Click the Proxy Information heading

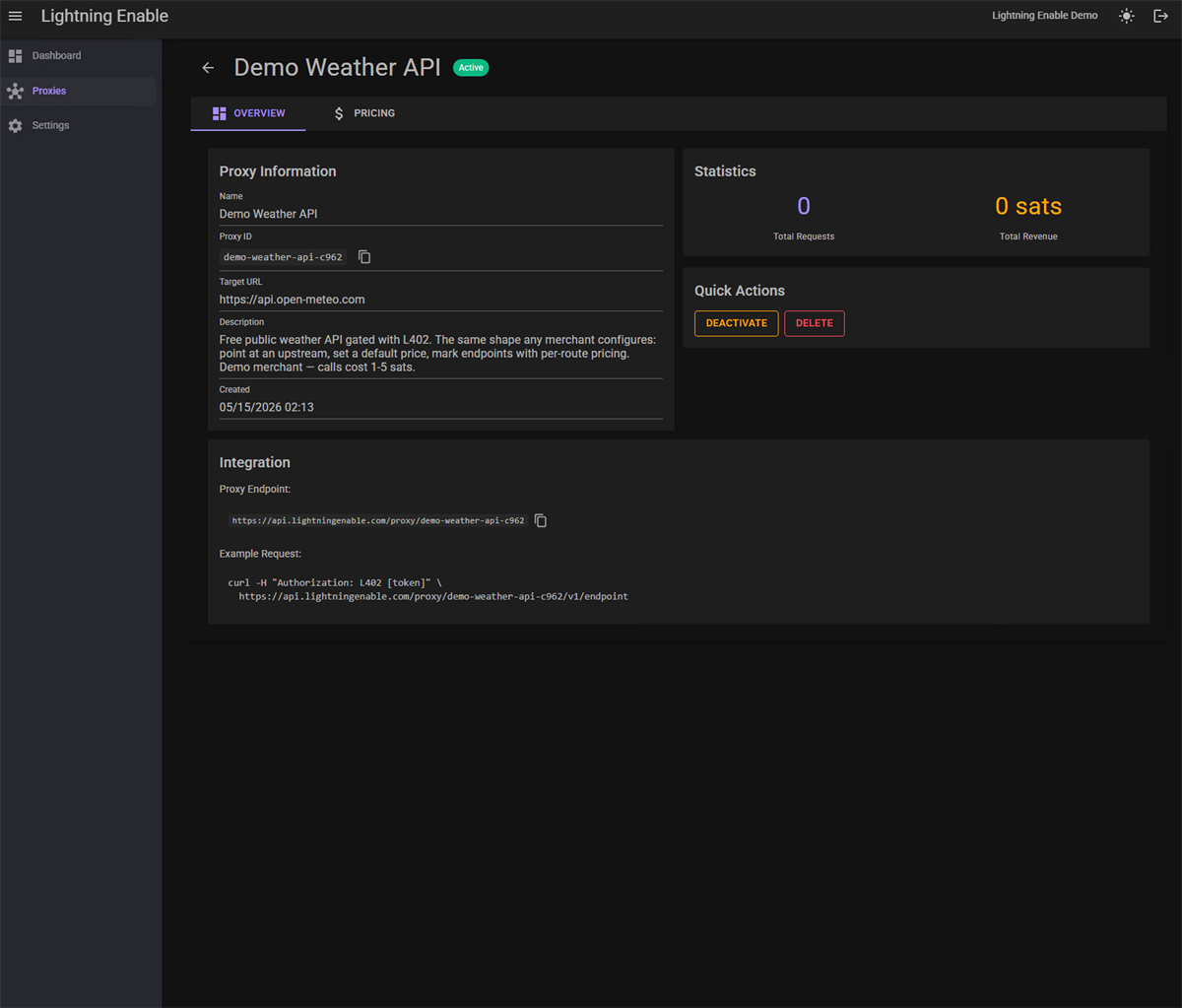278,171
